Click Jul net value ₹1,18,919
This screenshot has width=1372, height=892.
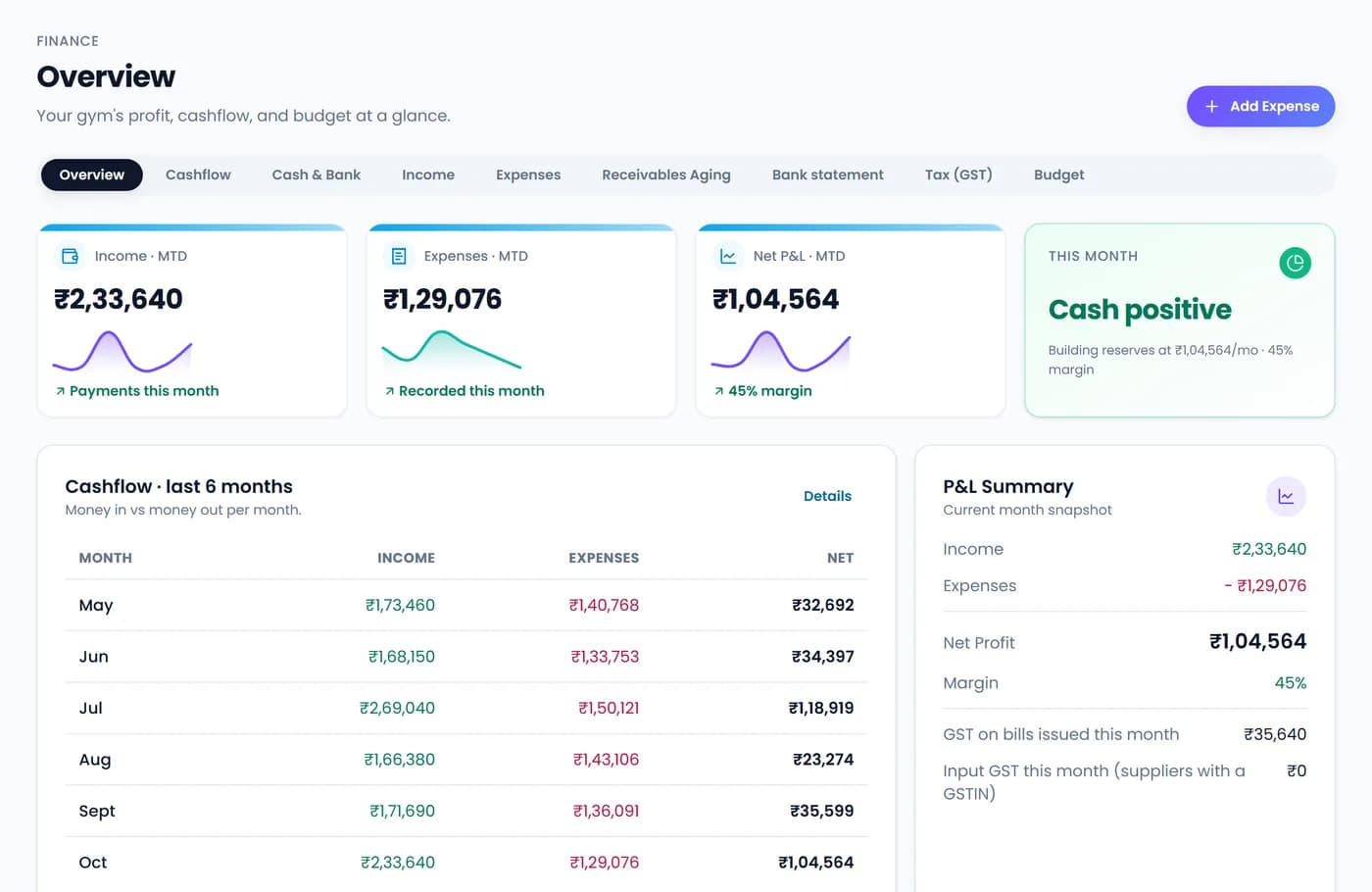point(821,708)
